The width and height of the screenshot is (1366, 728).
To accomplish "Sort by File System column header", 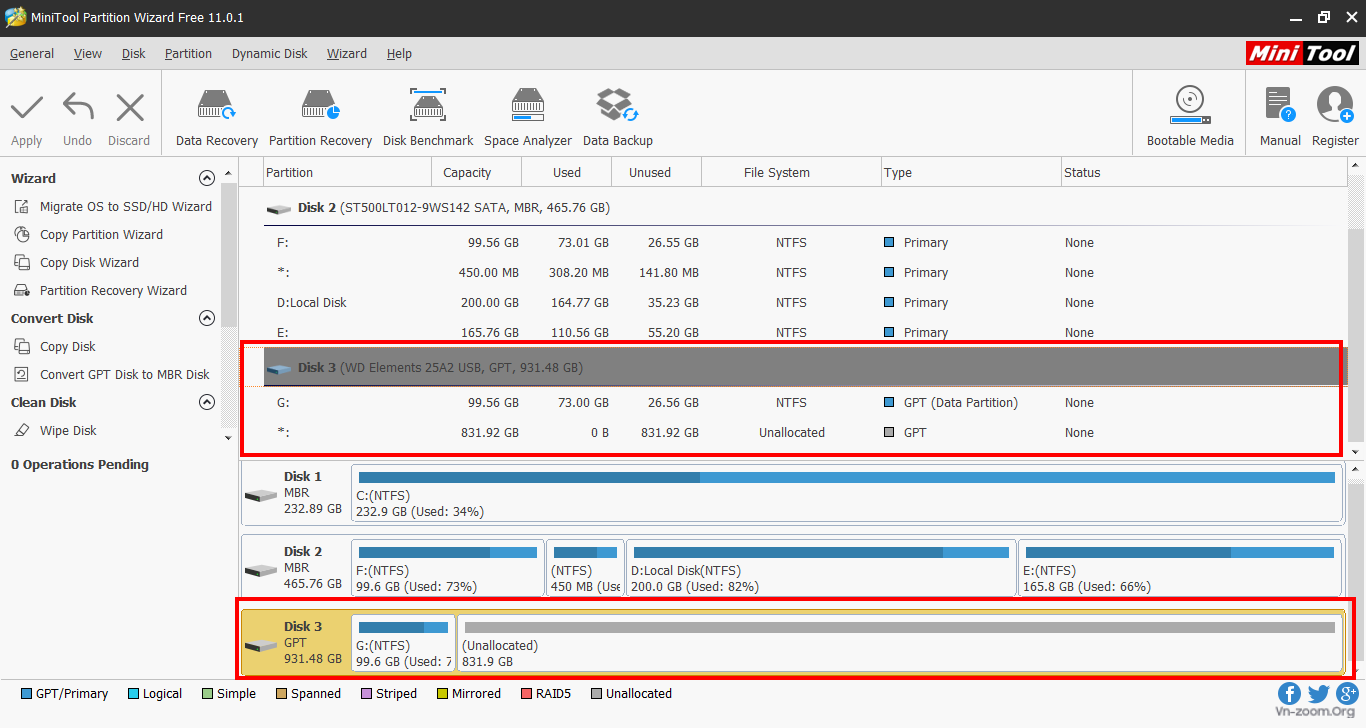I will click(791, 172).
